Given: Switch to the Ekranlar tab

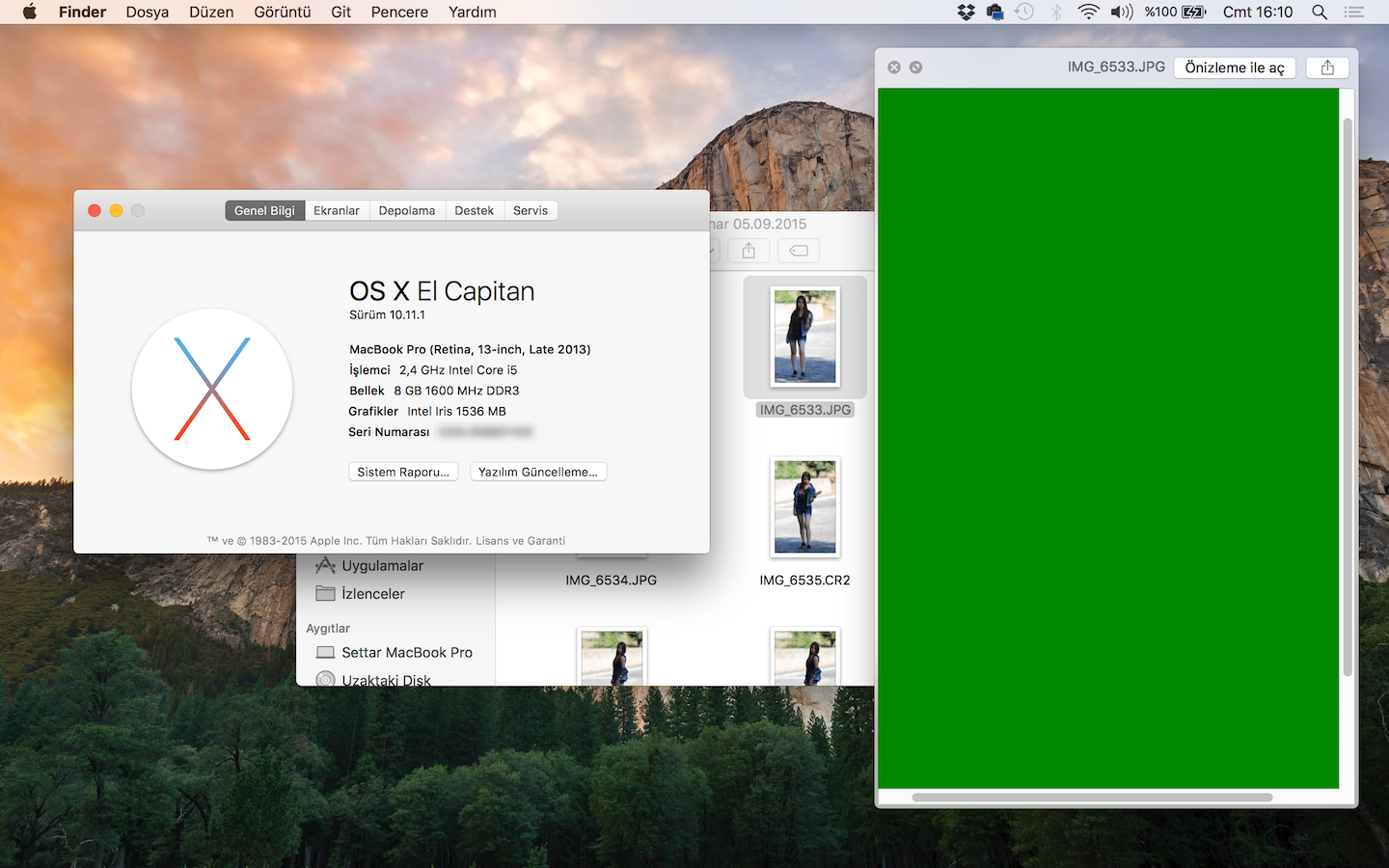Looking at the screenshot, I should [x=337, y=210].
